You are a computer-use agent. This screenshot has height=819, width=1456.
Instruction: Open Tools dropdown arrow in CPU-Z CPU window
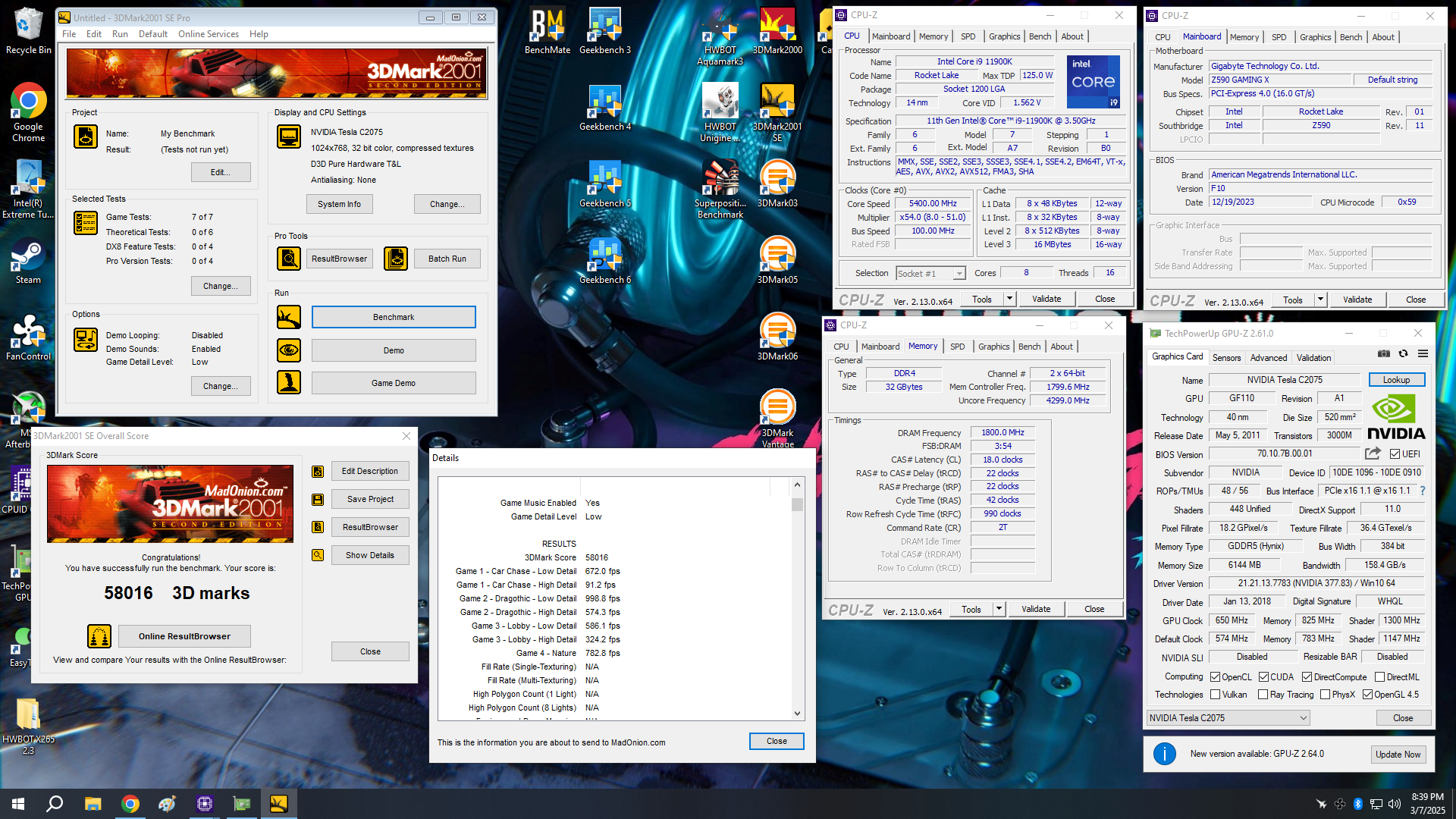(x=1009, y=299)
